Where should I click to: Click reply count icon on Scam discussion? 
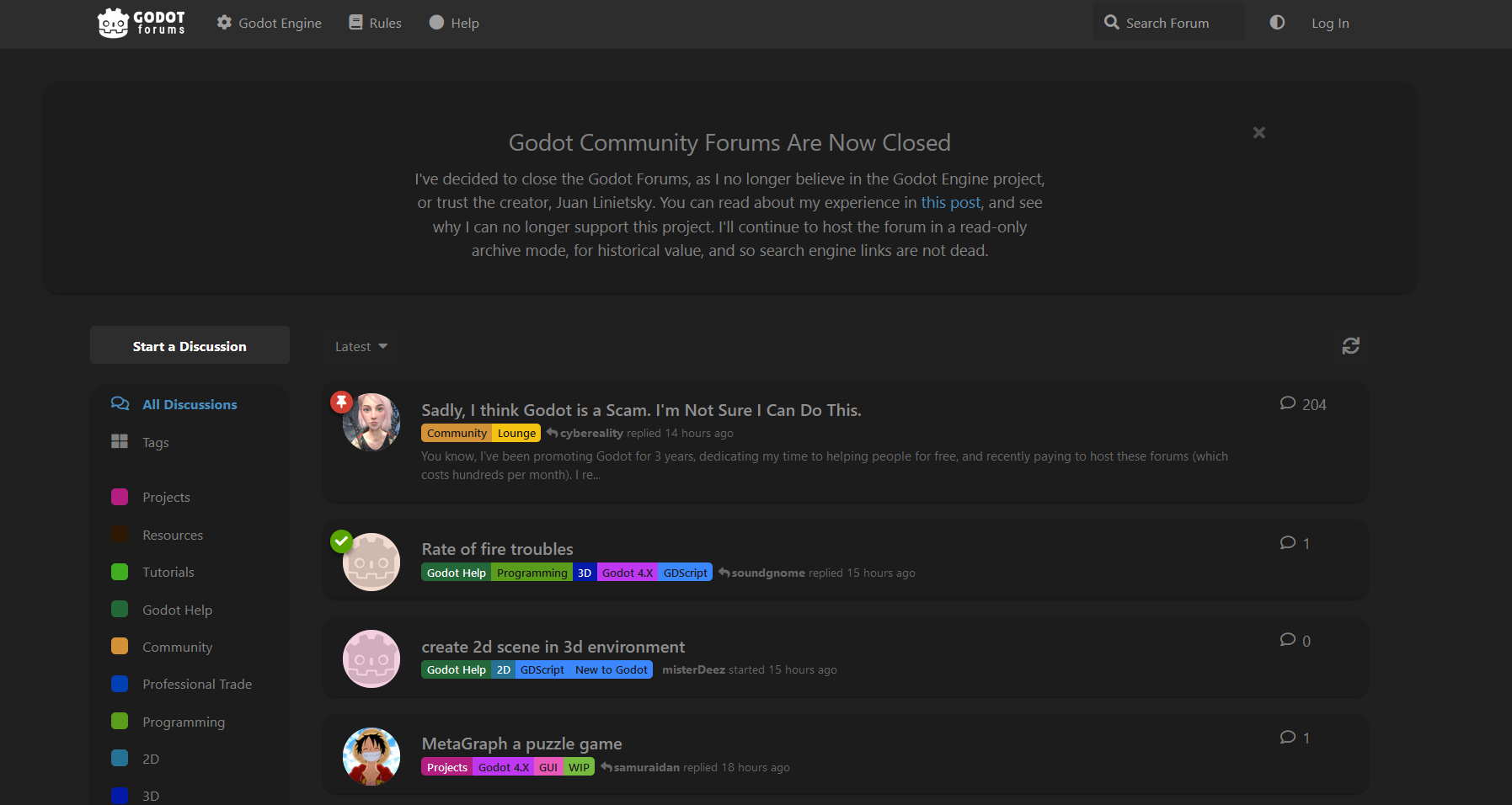click(1287, 403)
